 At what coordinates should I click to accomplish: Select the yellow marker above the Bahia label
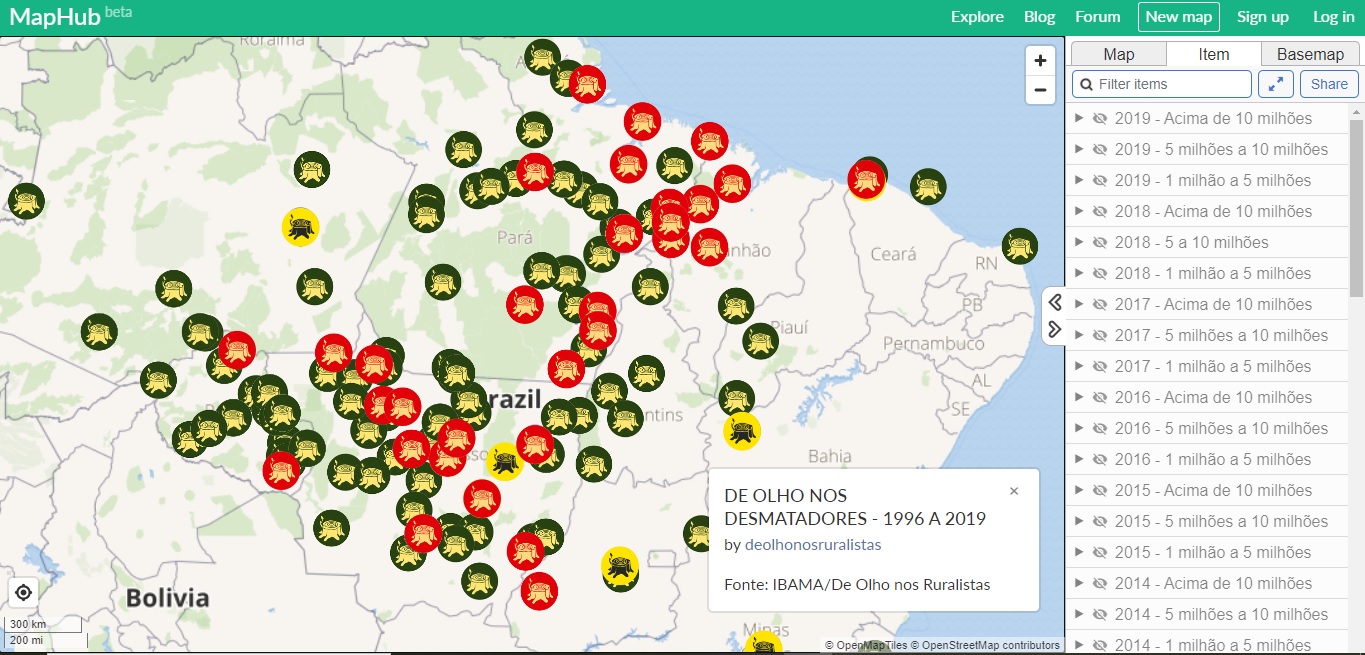[x=742, y=431]
